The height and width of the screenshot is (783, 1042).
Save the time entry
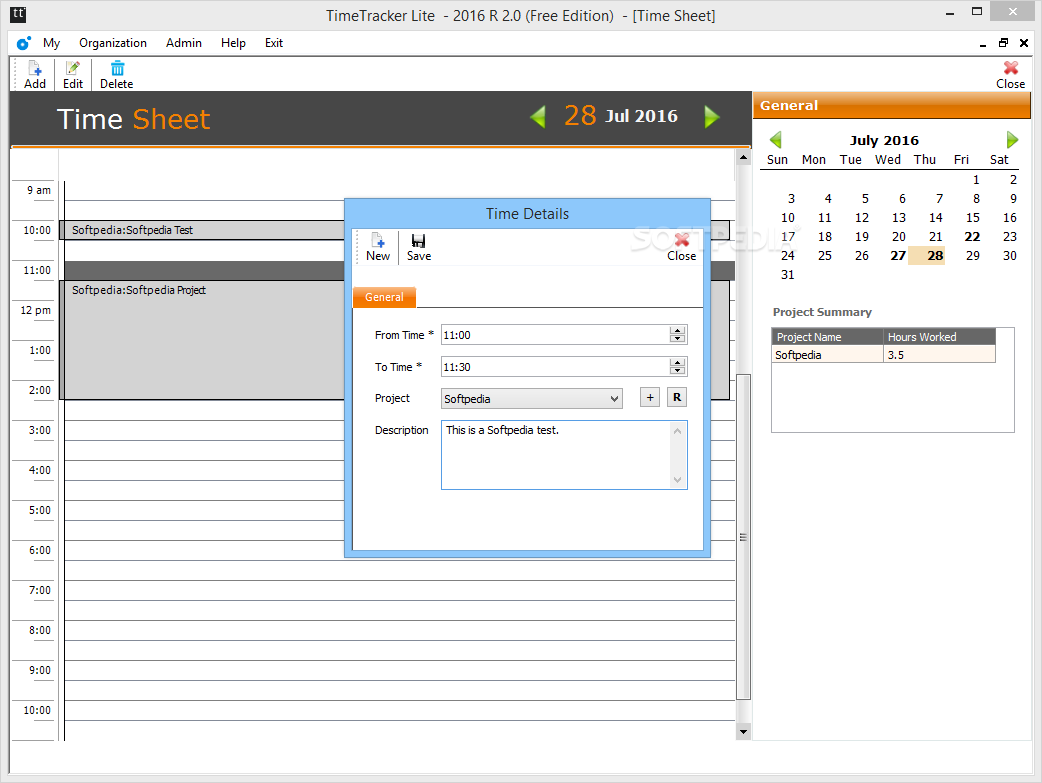tap(419, 247)
